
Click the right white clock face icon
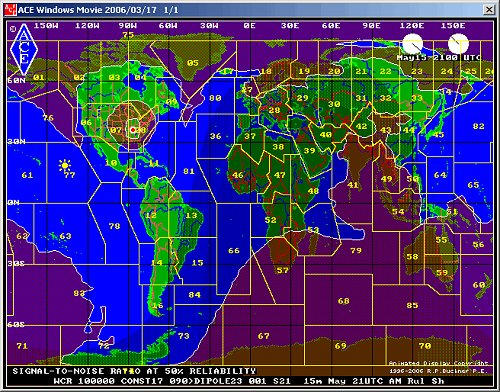458,43
